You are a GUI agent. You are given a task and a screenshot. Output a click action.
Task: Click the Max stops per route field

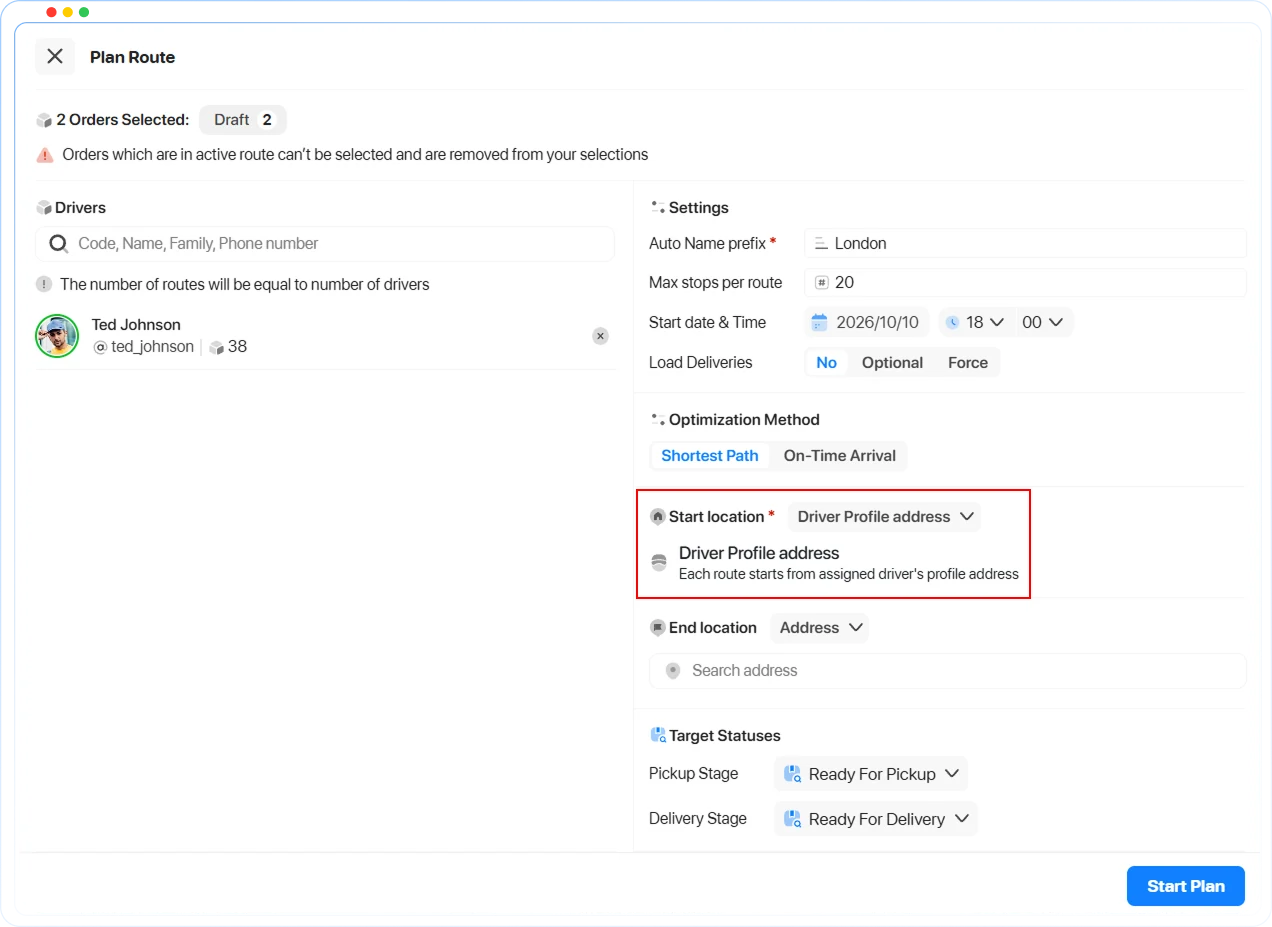coord(1026,283)
